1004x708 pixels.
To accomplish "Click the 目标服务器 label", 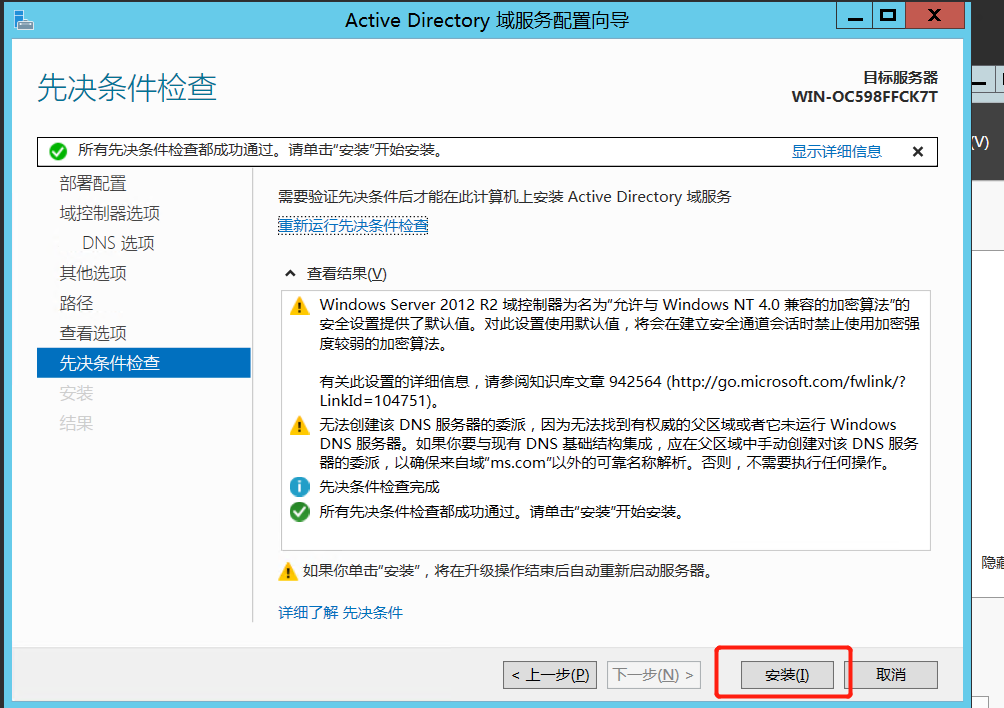I will click(900, 78).
